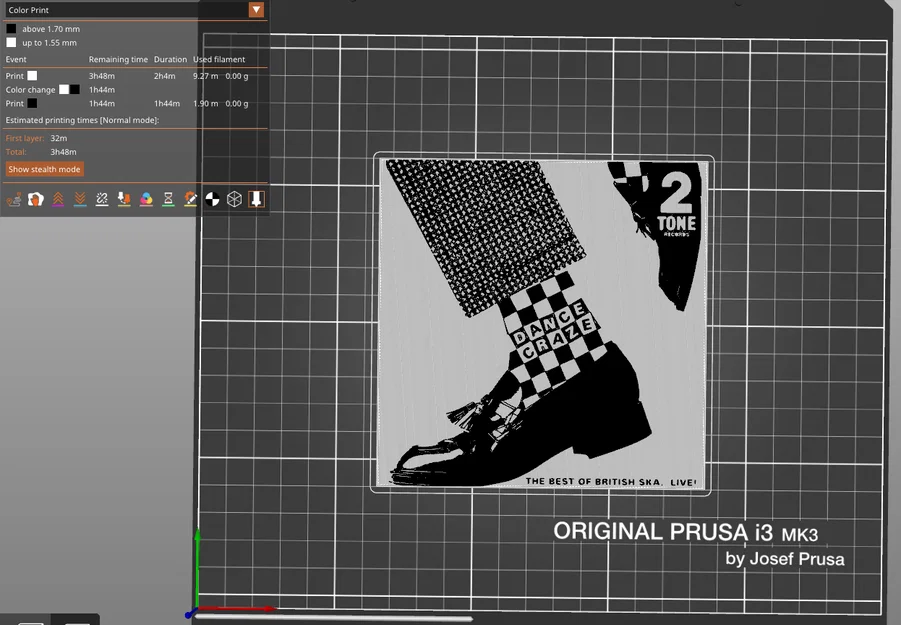Click the orange dropdown arrow beside Color Print
The height and width of the screenshot is (625, 901).
point(256,10)
